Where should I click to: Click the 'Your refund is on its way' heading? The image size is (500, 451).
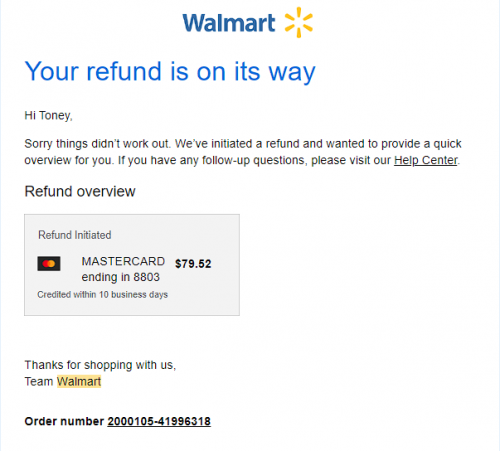point(170,71)
